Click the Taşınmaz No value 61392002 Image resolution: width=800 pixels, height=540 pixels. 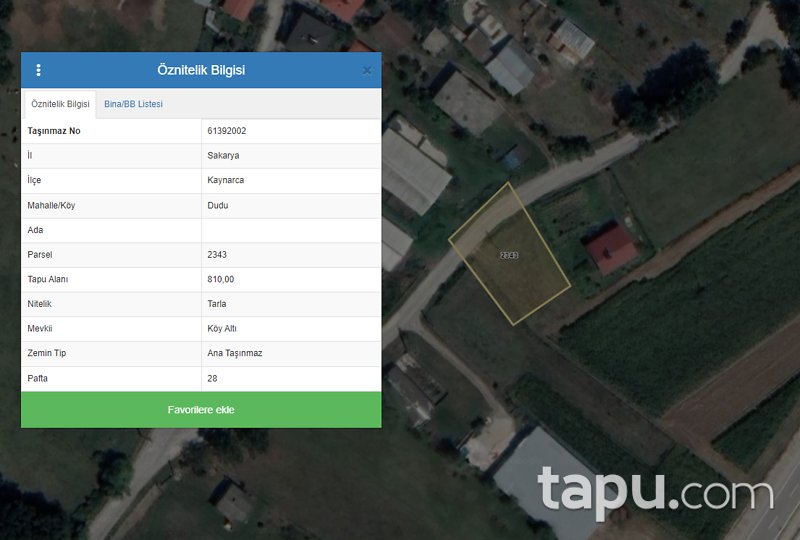click(228, 131)
